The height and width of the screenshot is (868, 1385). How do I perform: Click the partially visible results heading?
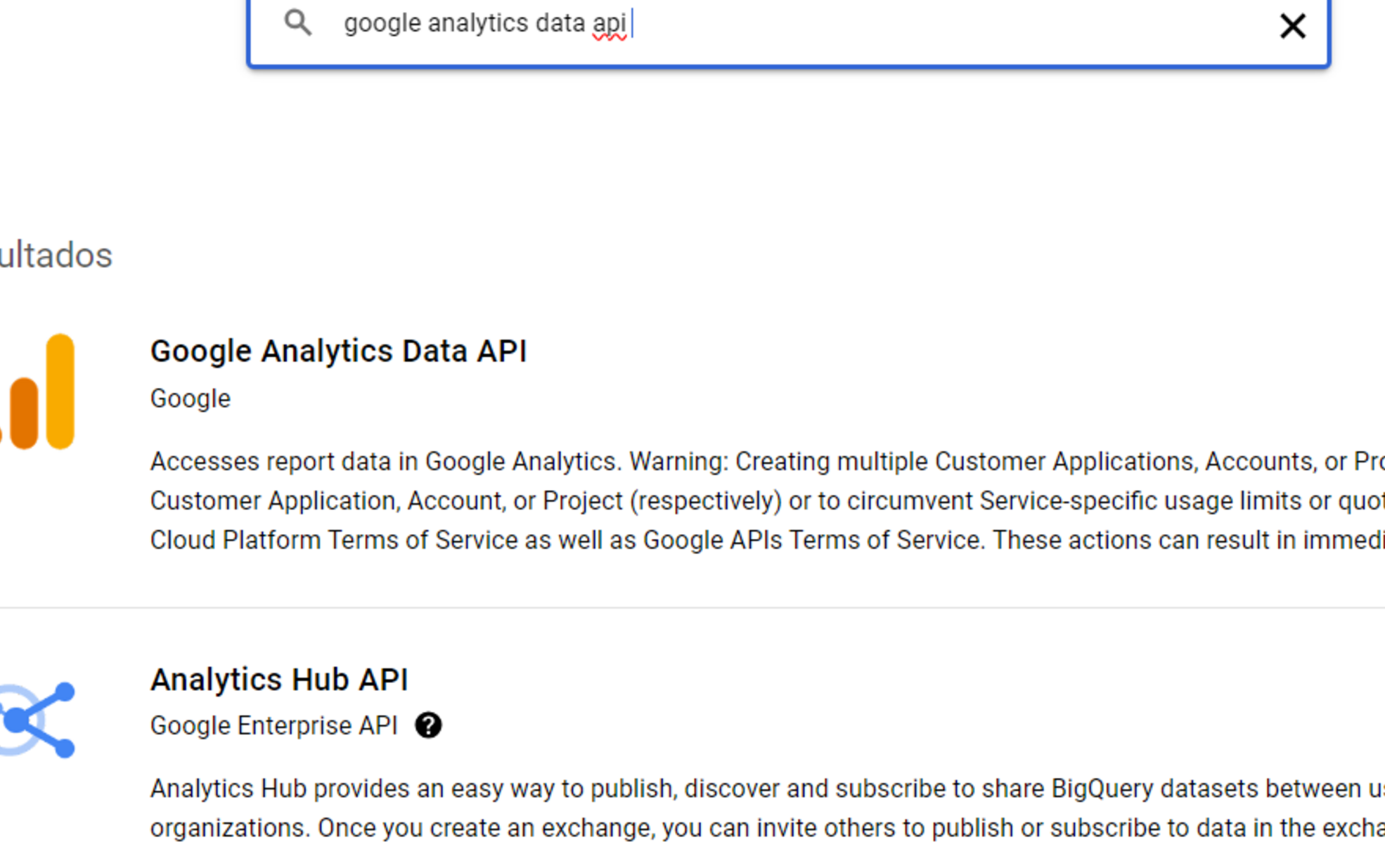tap(56, 255)
